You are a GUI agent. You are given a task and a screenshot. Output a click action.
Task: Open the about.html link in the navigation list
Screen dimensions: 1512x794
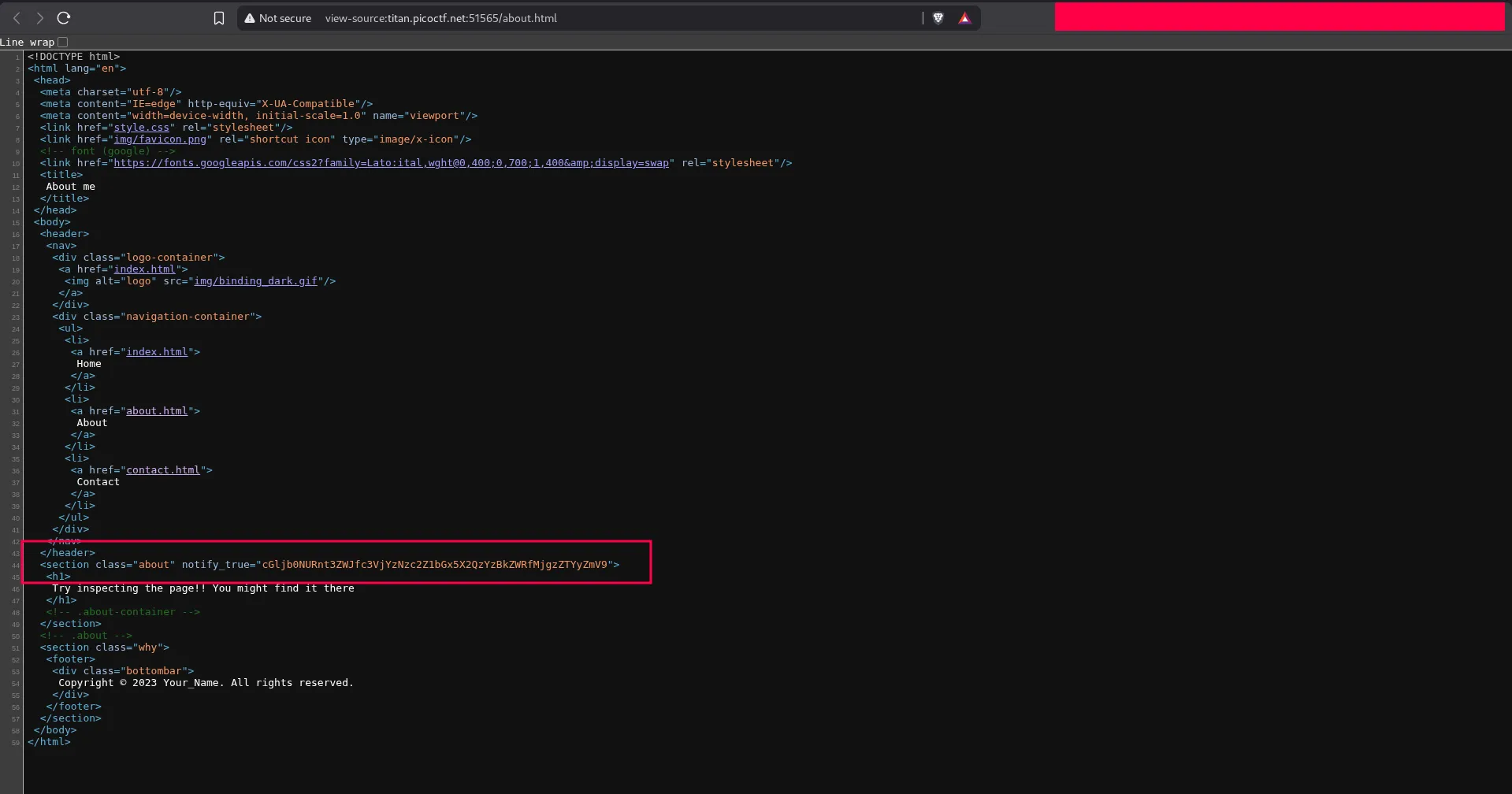pos(157,410)
